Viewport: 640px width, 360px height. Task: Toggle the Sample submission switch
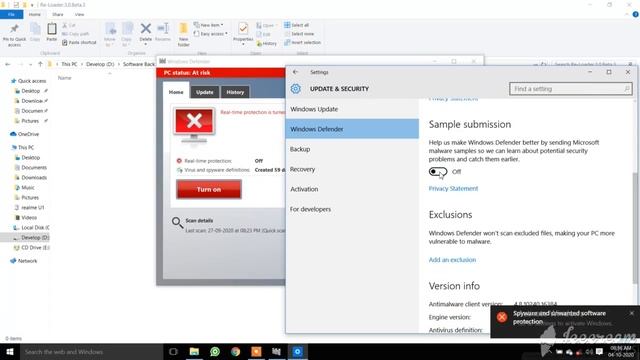pos(438,171)
